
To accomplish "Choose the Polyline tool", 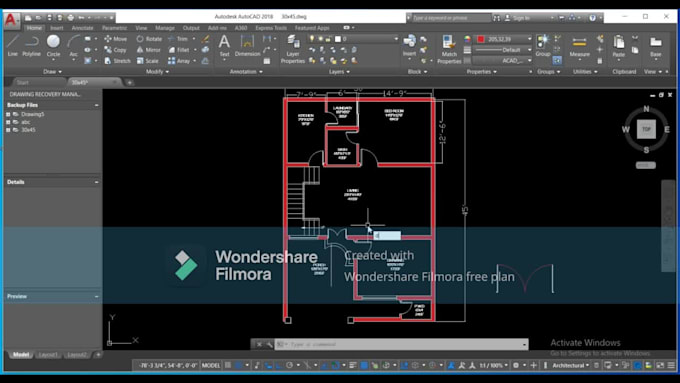I will click(31, 46).
